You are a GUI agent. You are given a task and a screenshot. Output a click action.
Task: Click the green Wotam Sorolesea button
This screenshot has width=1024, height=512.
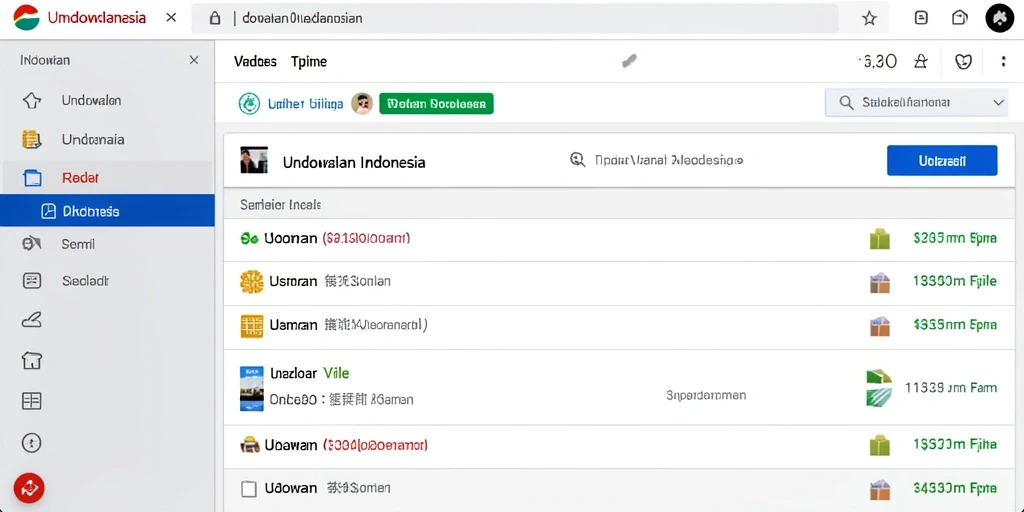(x=436, y=103)
